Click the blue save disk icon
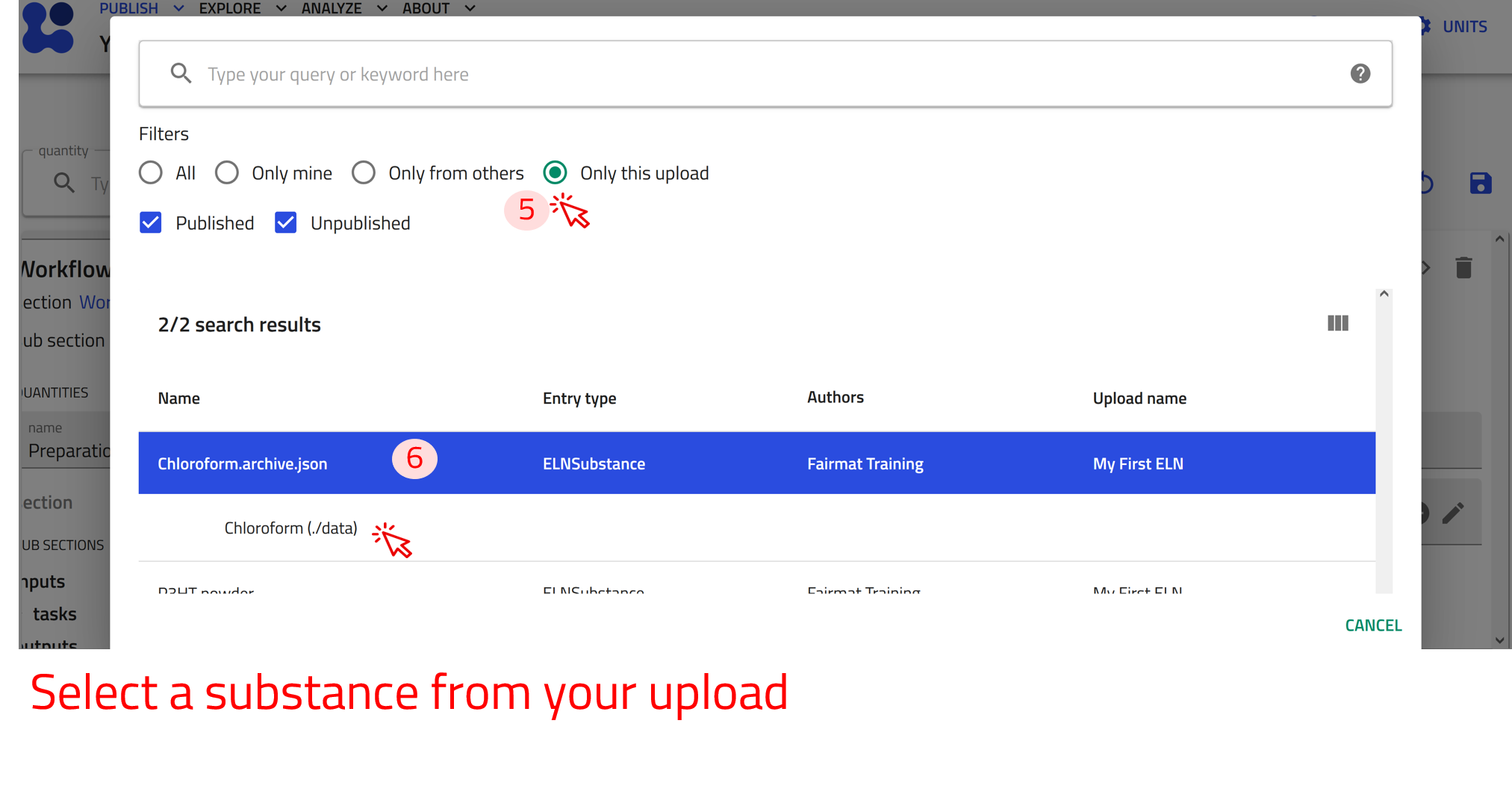Image resolution: width=1512 pixels, height=791 pixels. tap(1480, 184)
